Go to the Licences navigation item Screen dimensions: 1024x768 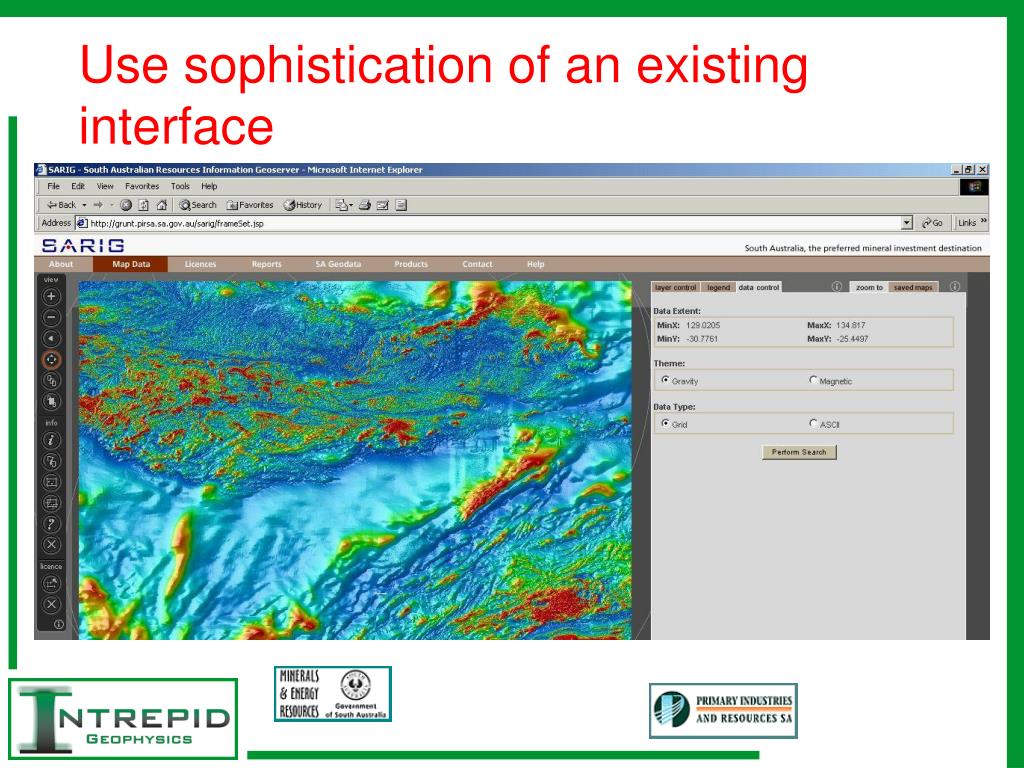coord(200,264)
